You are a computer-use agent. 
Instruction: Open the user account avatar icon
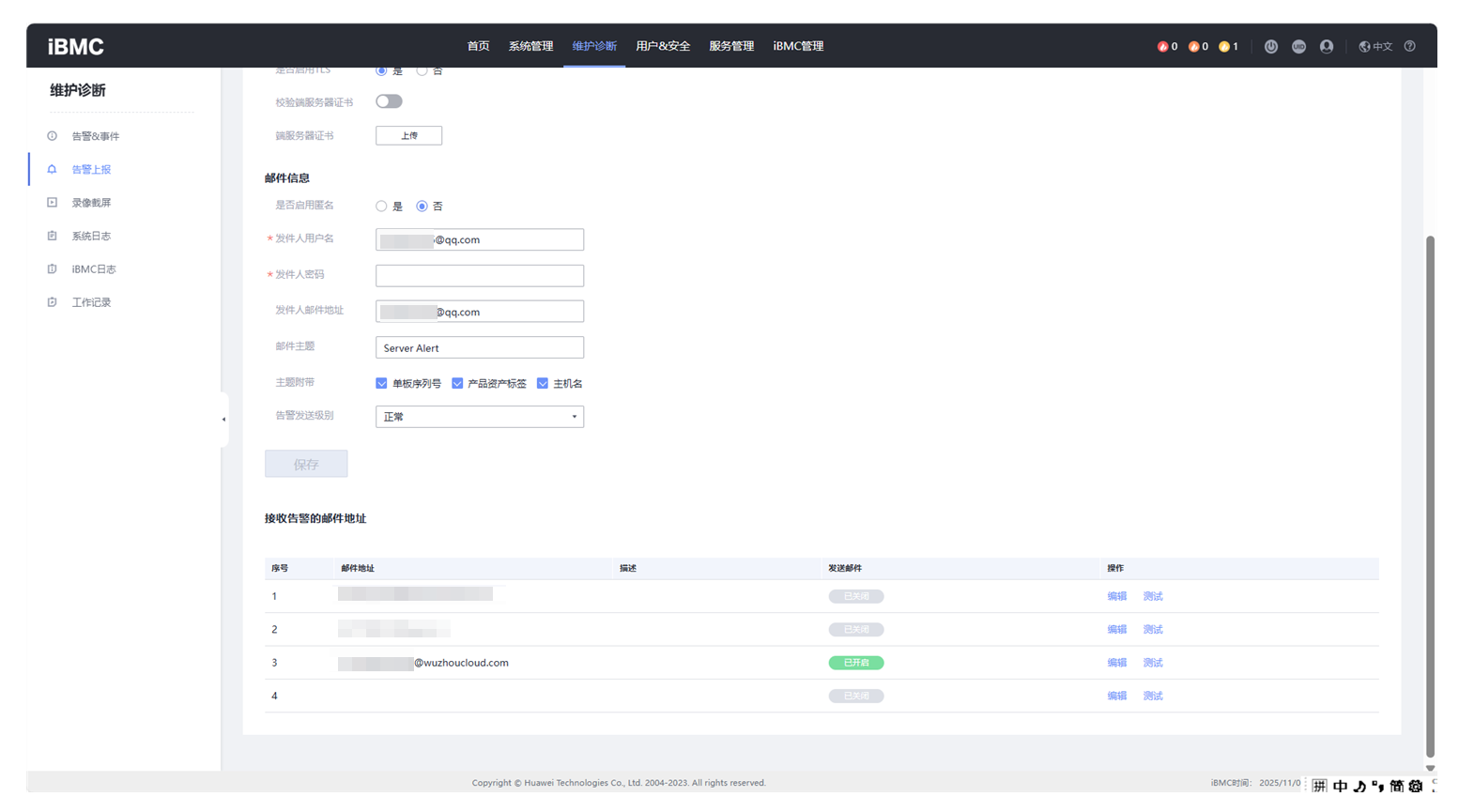pyautogui.click(x=1326, y=46)
